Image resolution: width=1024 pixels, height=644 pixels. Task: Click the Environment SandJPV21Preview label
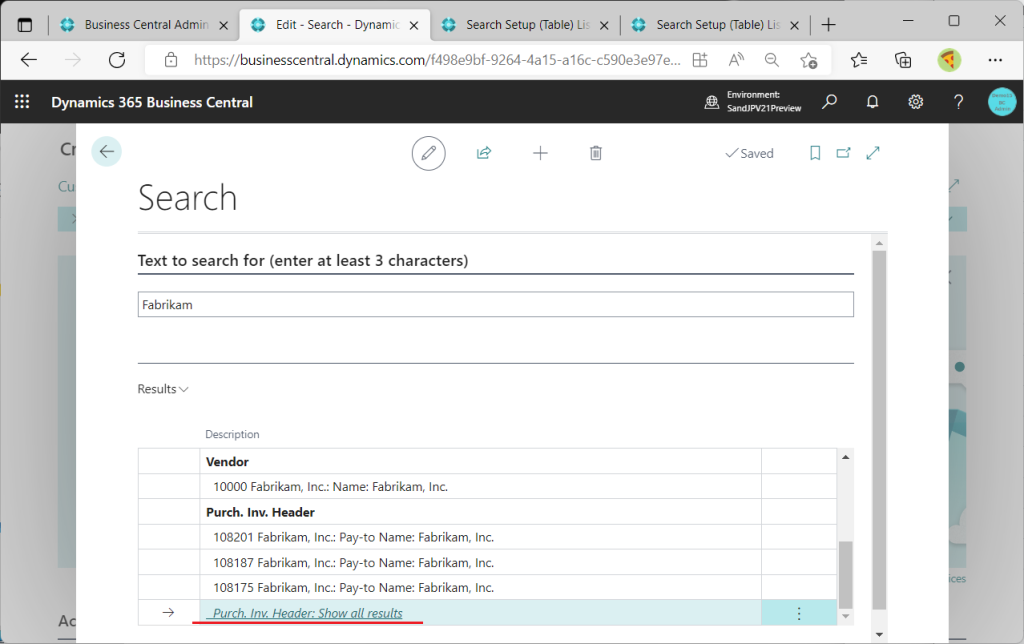click(x=764, y=102)
